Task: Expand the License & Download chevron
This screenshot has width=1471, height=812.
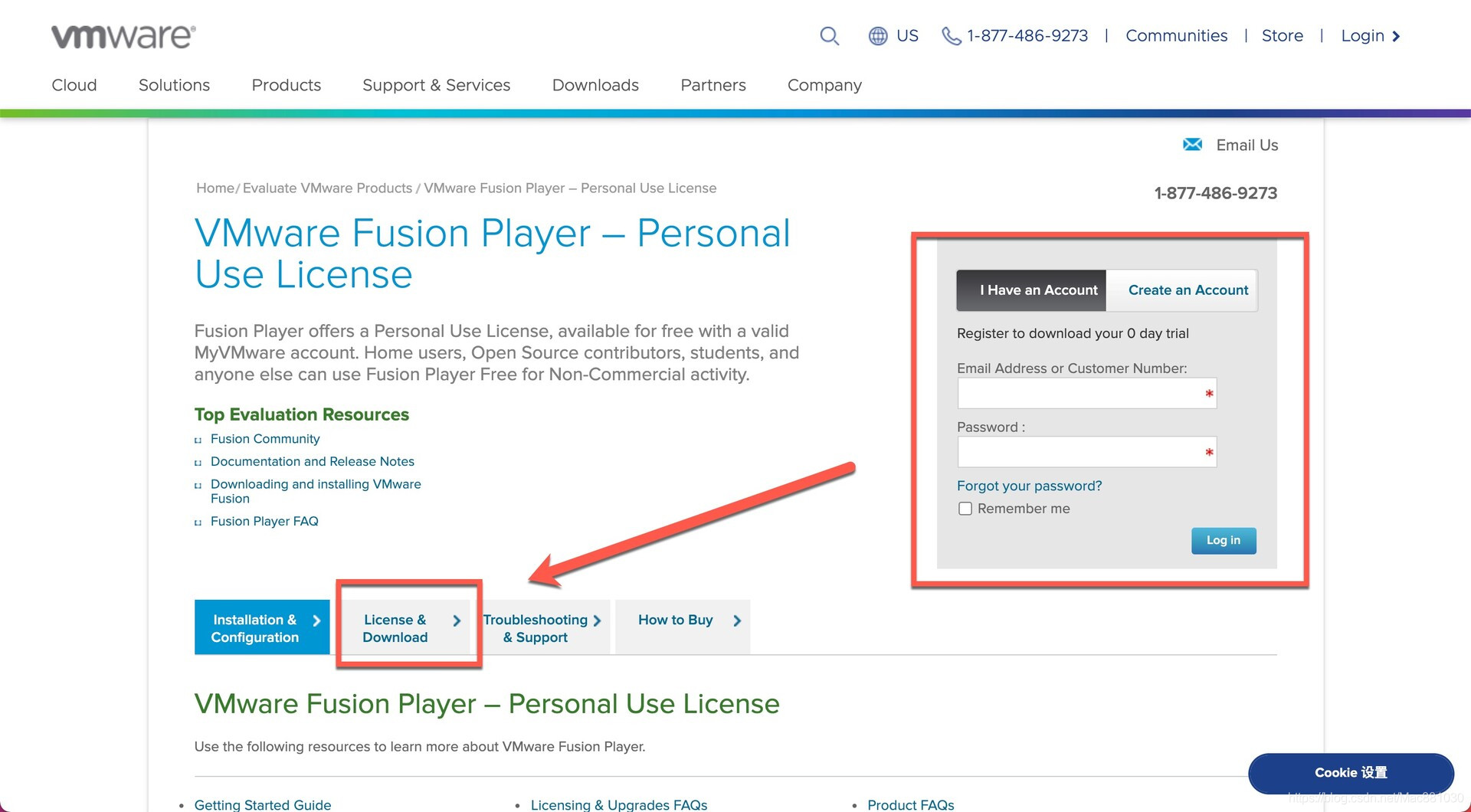Action: (x=457, y=620)
